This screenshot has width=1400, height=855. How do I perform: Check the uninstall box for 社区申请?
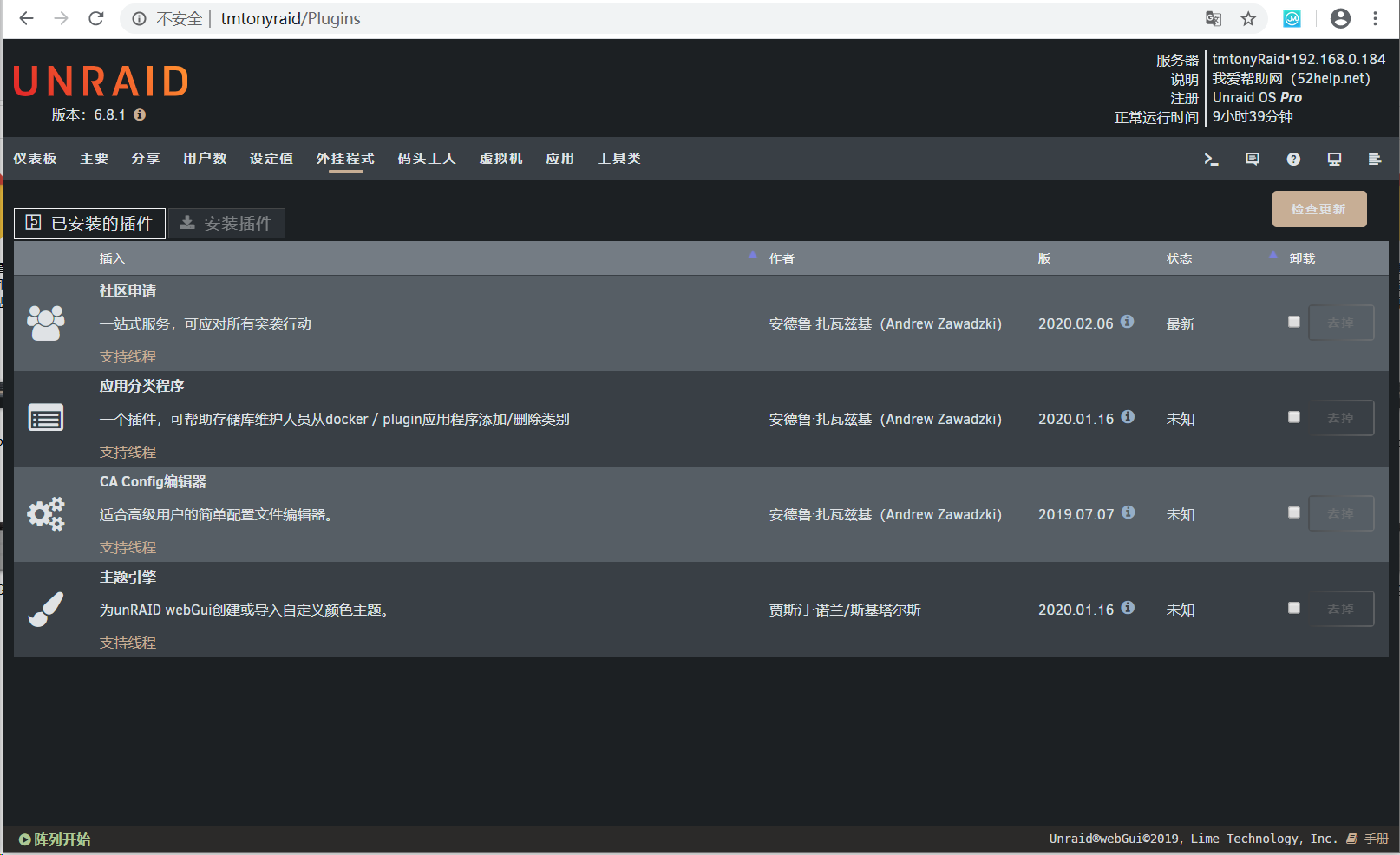pos(1293,321)
